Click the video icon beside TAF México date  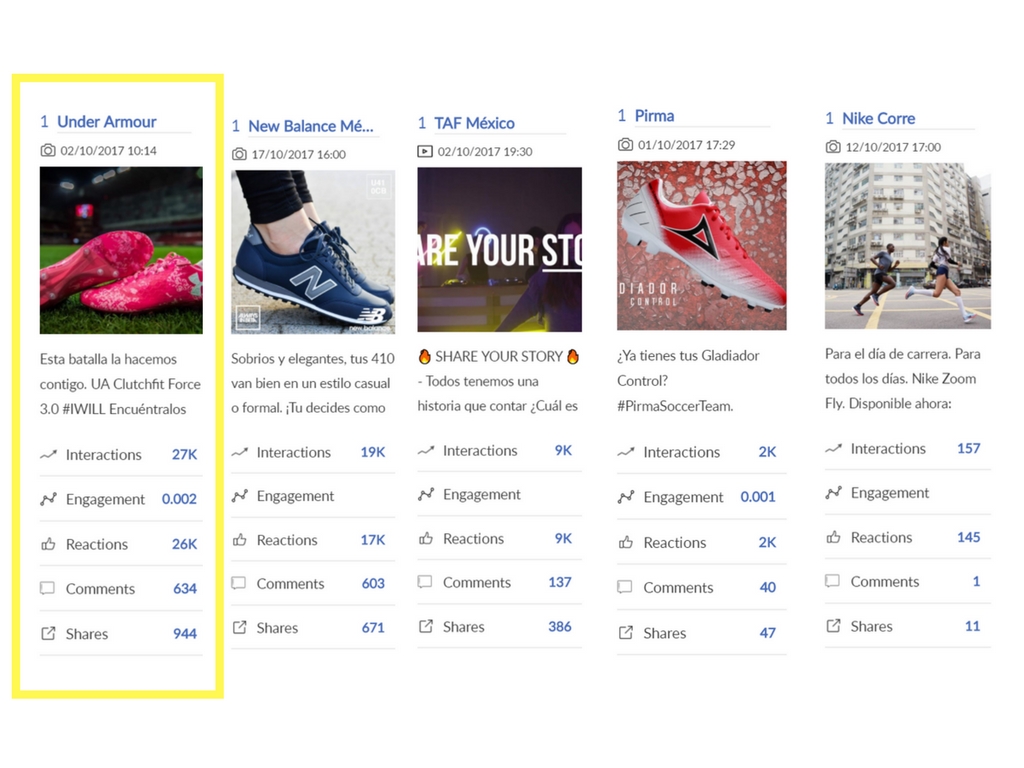click(424, 152)
